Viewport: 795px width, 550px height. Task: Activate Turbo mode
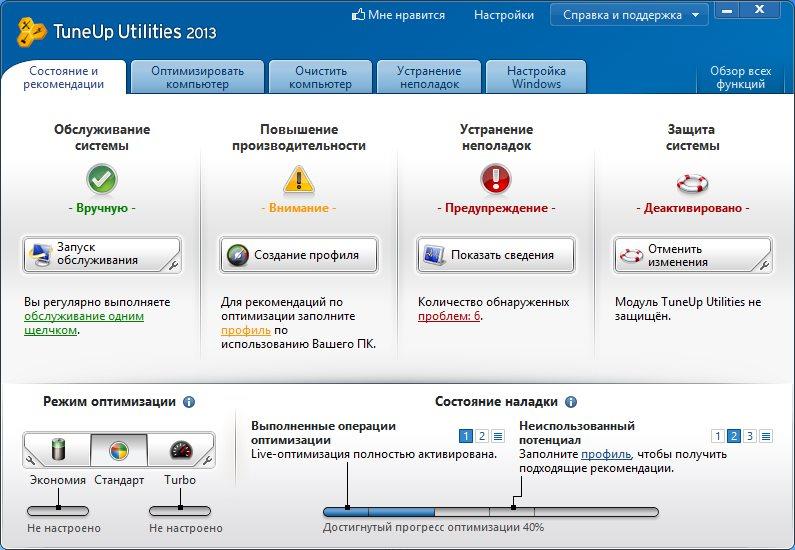click(x=181, y=450)
